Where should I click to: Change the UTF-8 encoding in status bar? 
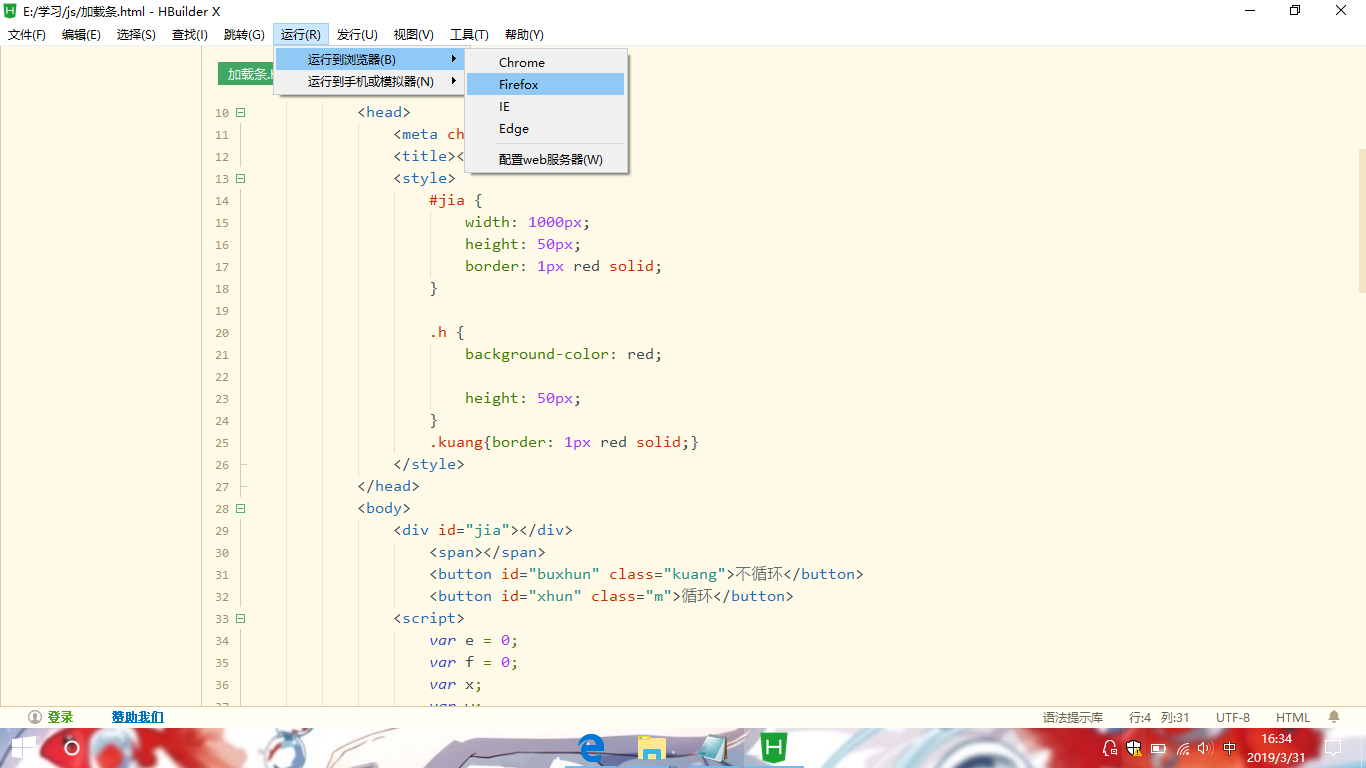pos(1232,717)
